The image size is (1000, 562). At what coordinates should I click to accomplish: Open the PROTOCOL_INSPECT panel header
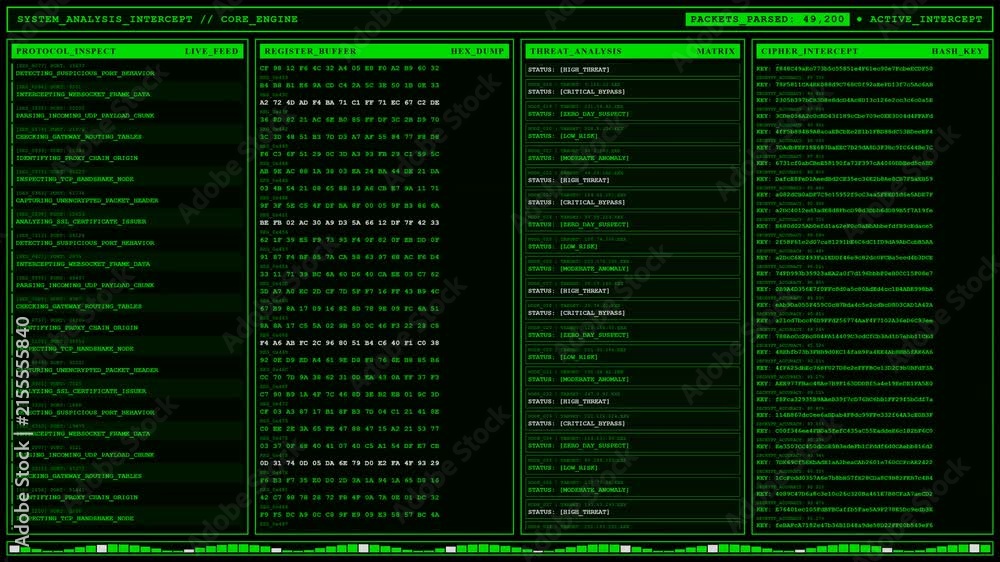(x=127, y=51)
